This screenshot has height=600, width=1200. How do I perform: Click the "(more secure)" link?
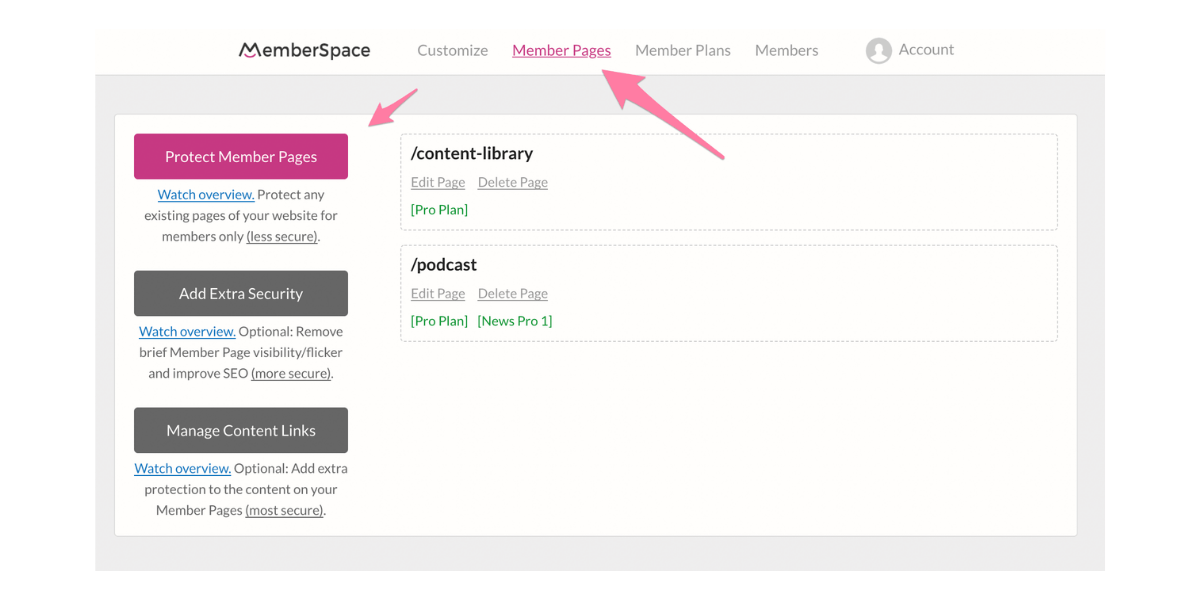(x=291, y=374)
